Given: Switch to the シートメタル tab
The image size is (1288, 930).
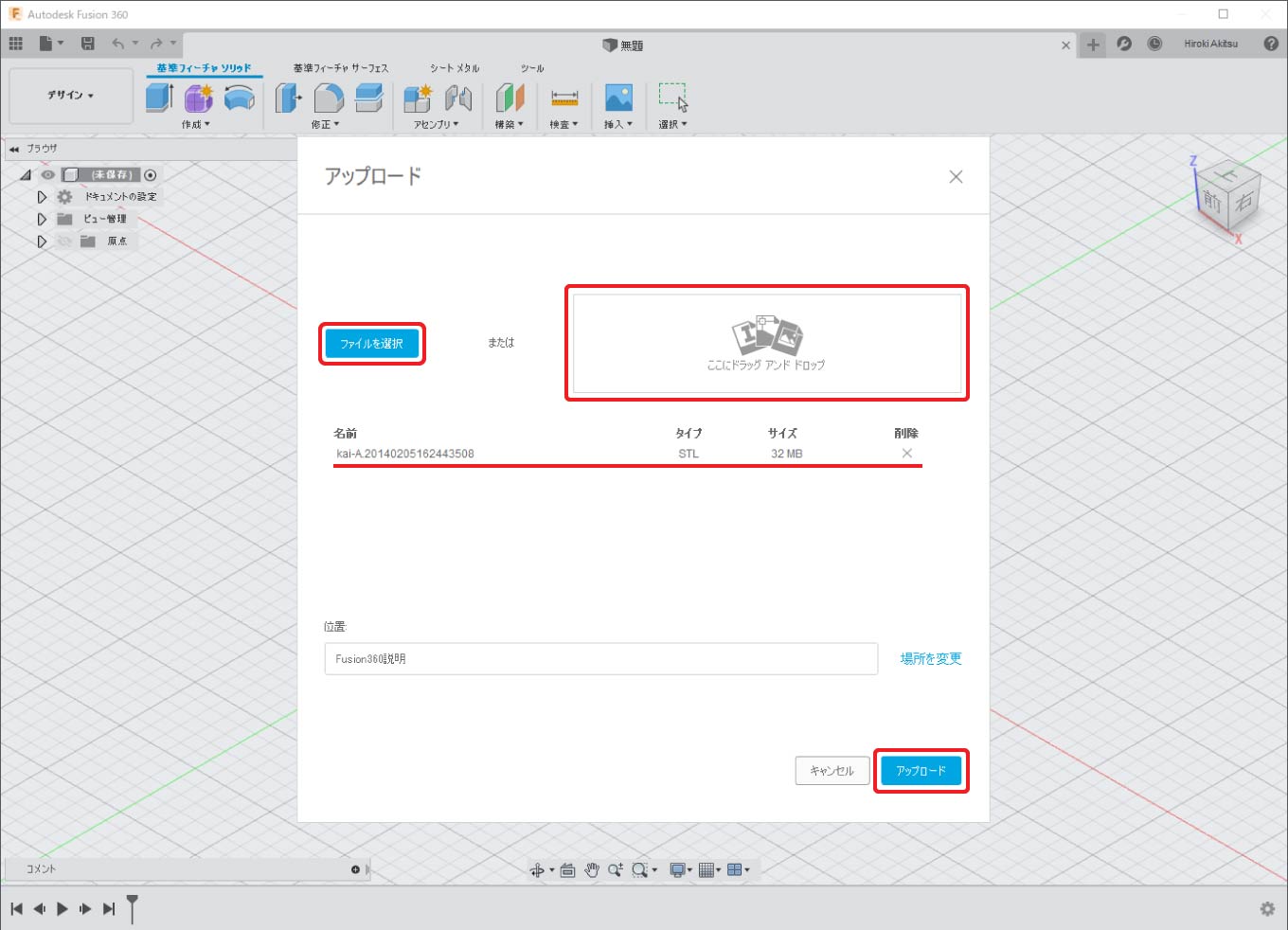Looking at the screenshot, I should (x=455, y=68).
